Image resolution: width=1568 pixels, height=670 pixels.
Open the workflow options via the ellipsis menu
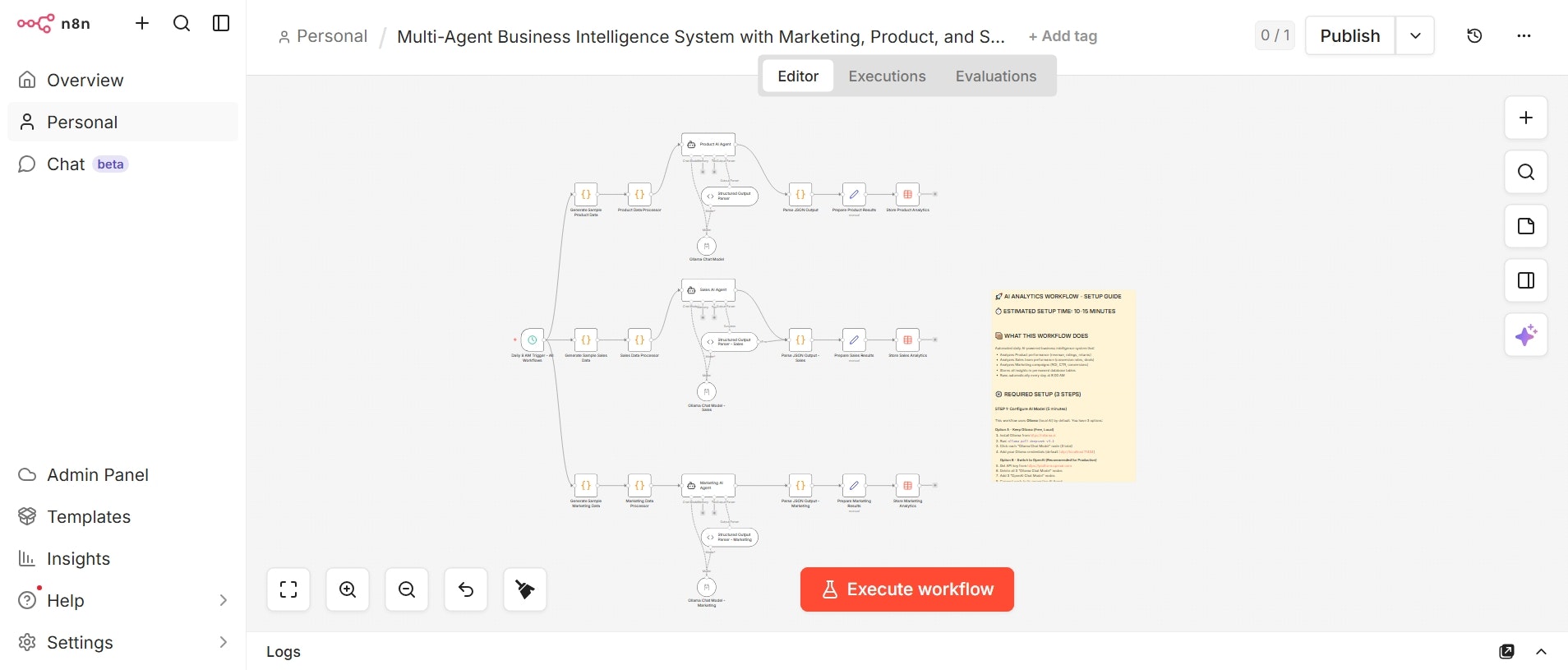tap(1525, 35)
